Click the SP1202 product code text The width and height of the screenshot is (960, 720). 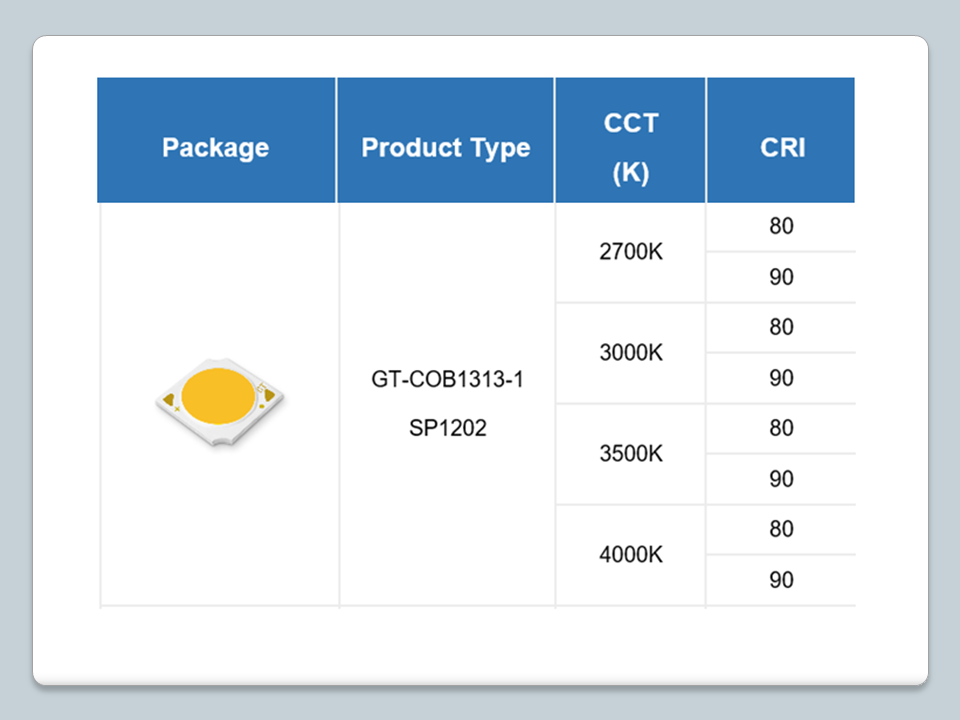coord(447,429)
